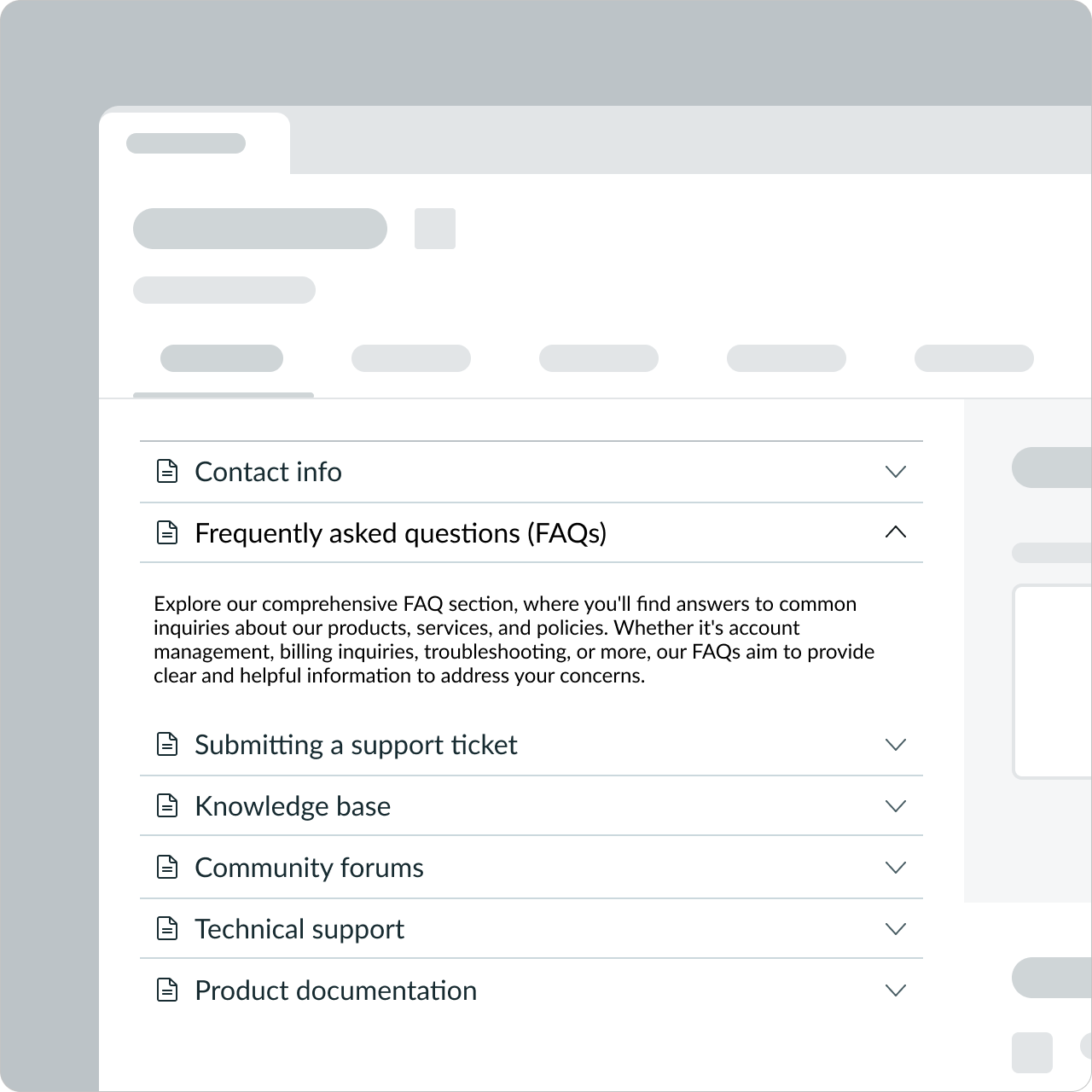The height and width of the screenshot is (1092, 1092).
Task: Expand the Contact info section
Action: coord(895,472)
